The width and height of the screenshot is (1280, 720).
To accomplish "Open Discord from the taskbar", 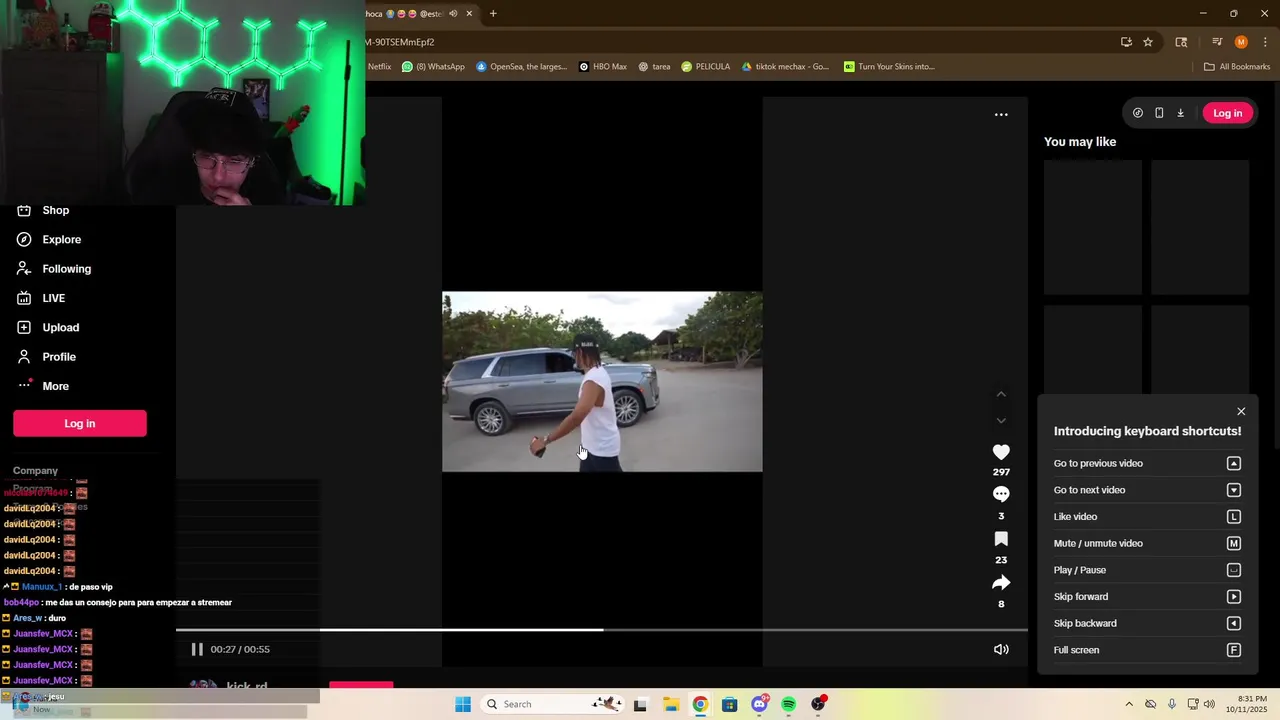I will (759, 704).
